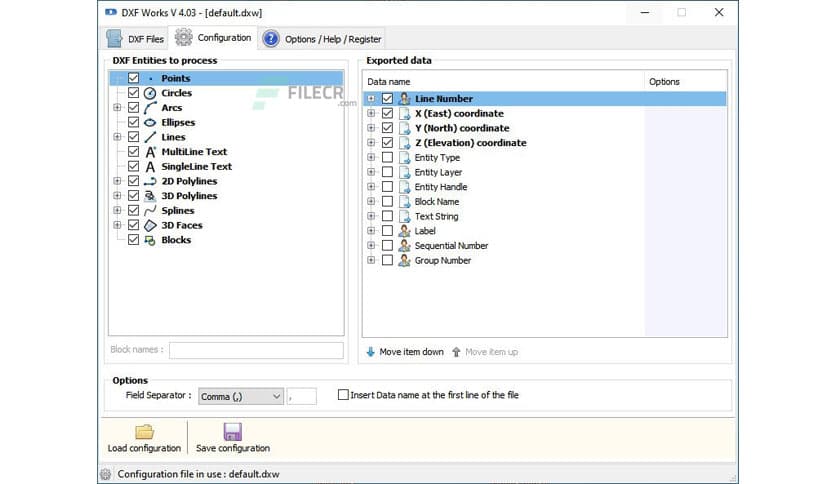The height and width of the screenshot is (484, 836).
Task: Expand the 2D Polylines node
Action: (117, 181)
